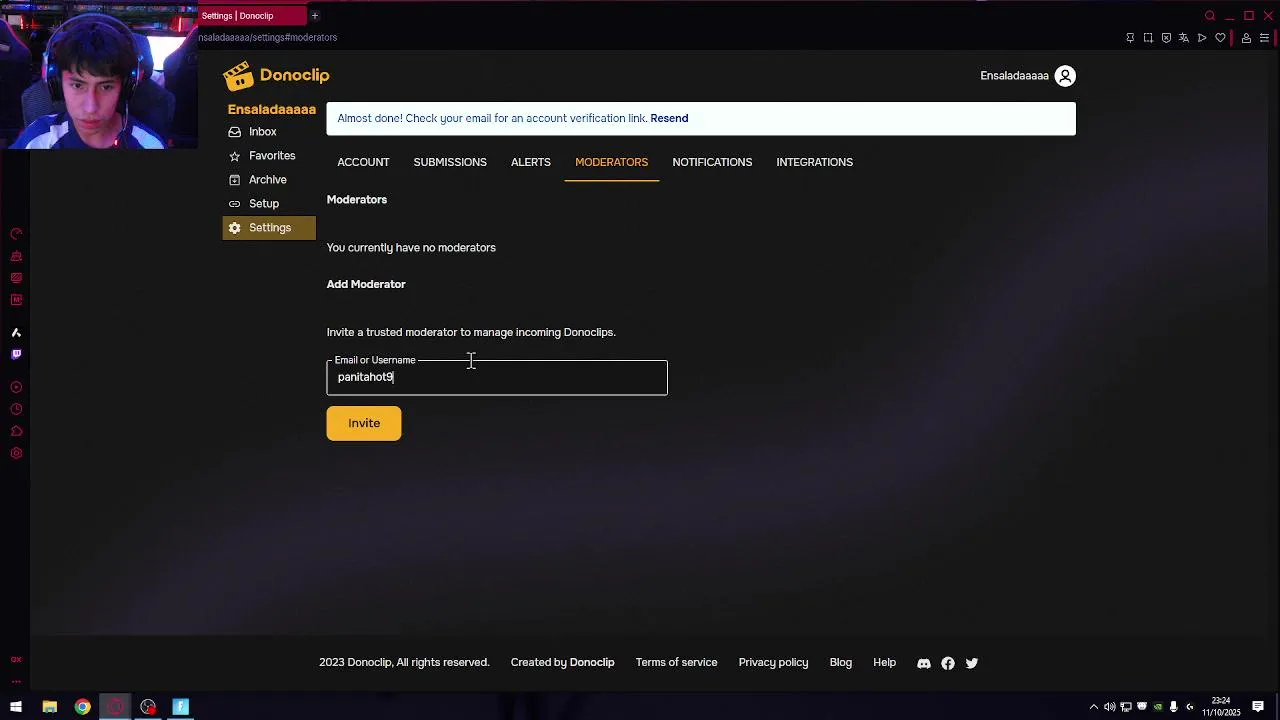Open the browser sidebar settings gear
The height and width of the screenshot is (720, 1280).
point(16,453)
